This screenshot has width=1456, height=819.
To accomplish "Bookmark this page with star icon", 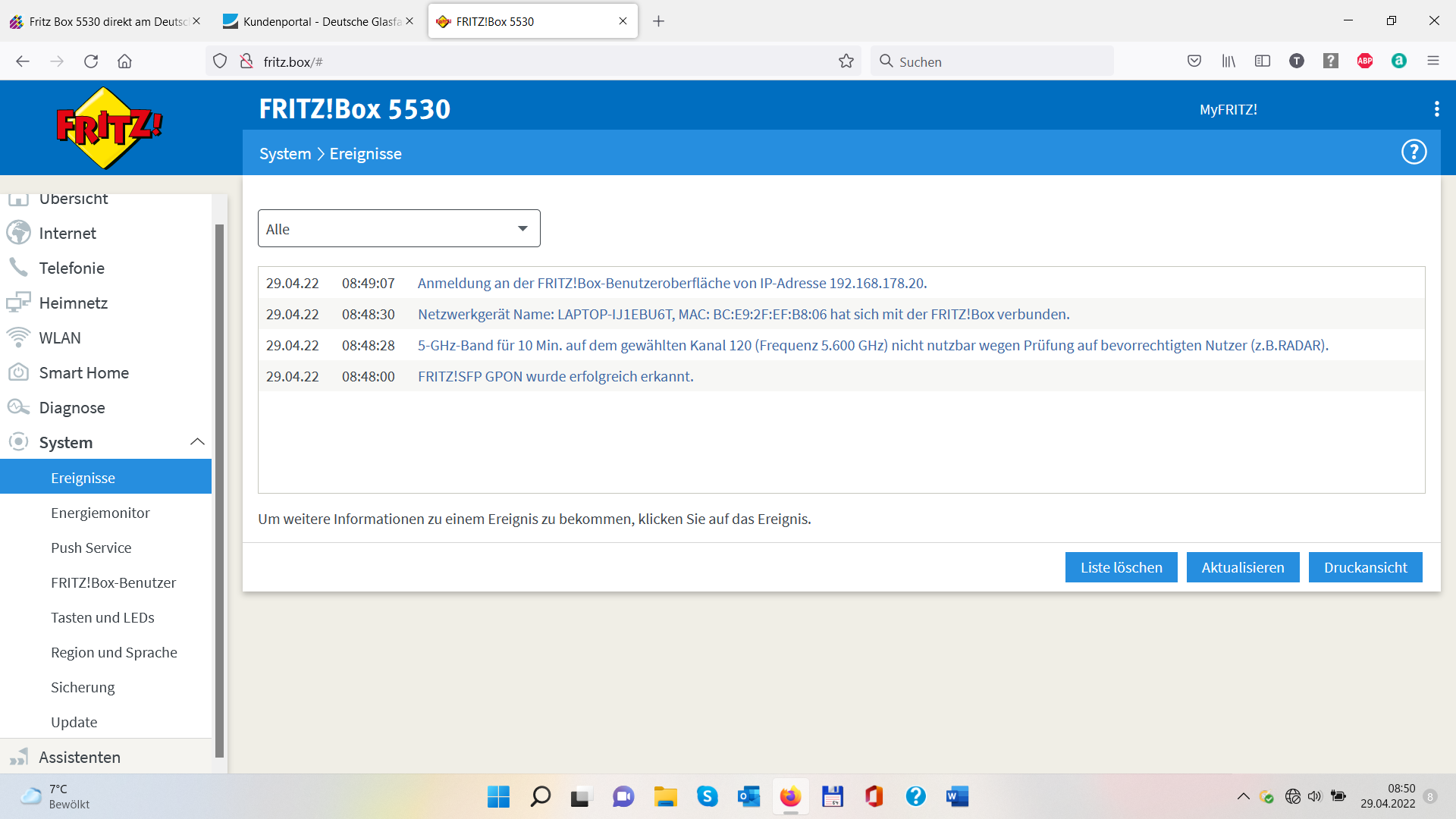I will [x=846, y=61].
